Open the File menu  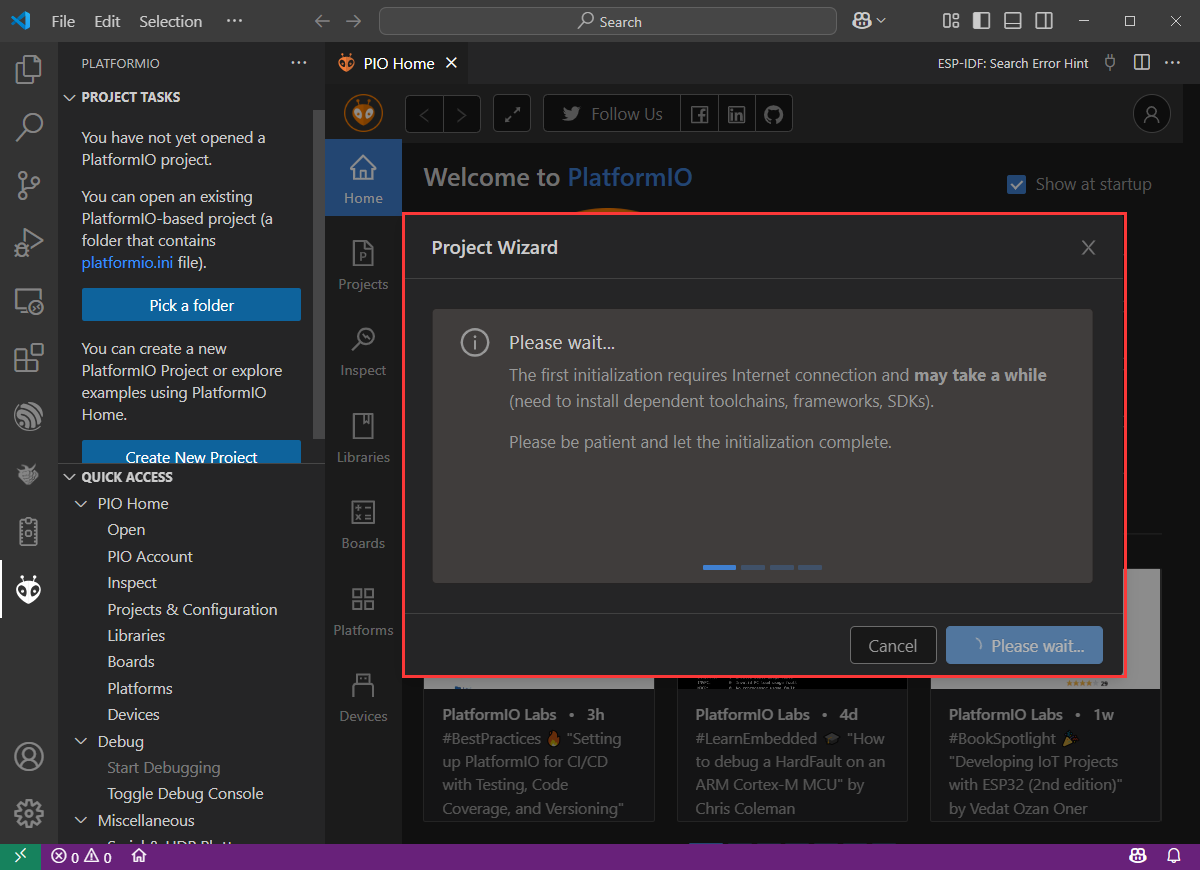coord(63,21)
